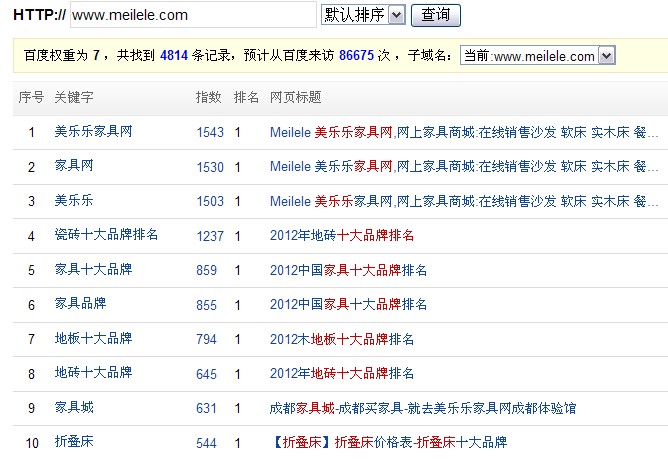Open keyword 瓷砖十大品牌排名
This screenshot has width=668, height=459.
point(106,235)
